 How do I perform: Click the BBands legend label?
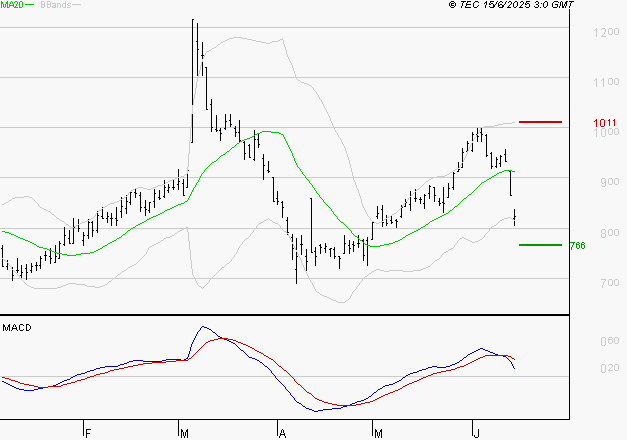point(56,5)
